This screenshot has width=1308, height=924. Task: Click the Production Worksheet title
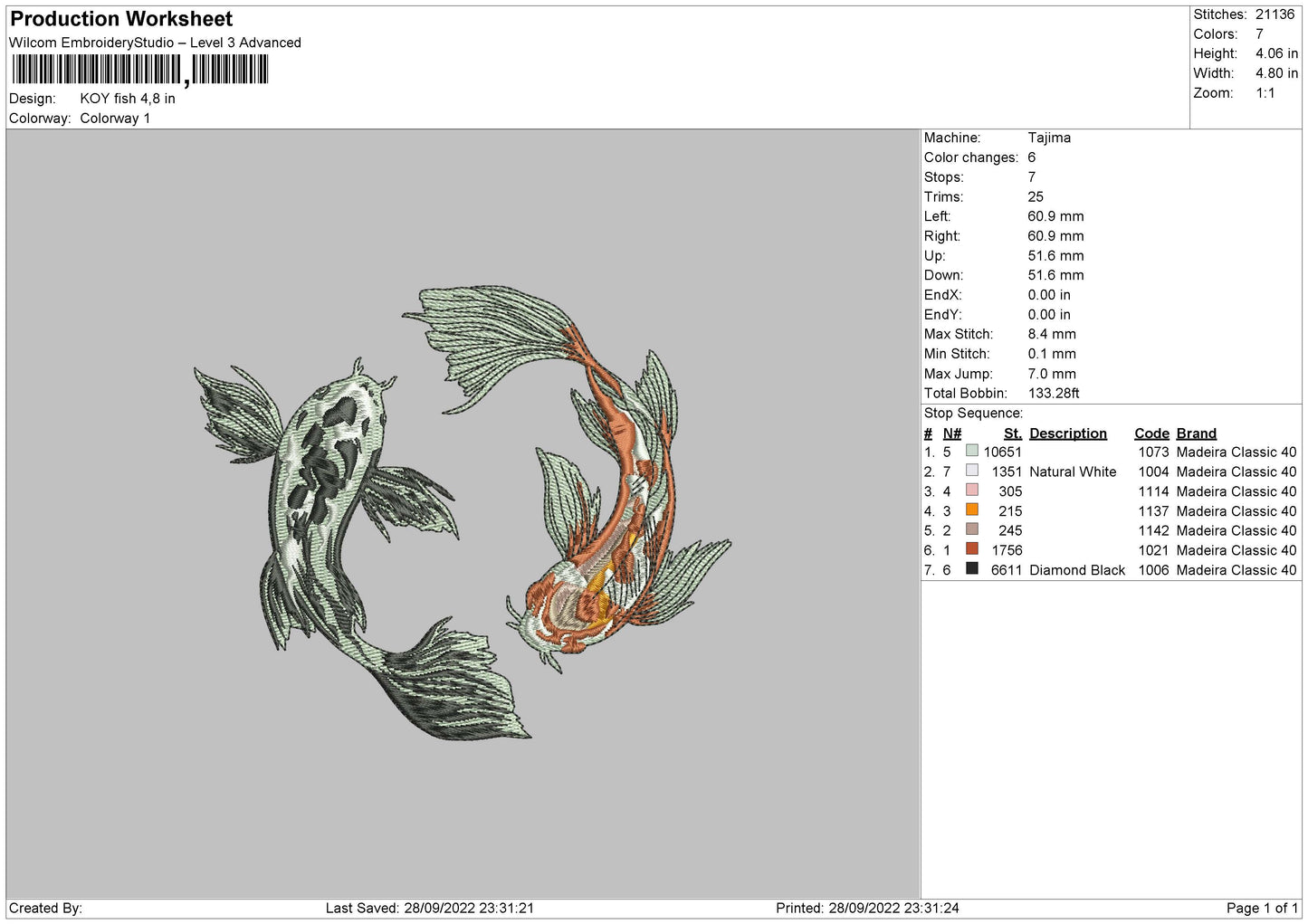click(x=121, y=19)
